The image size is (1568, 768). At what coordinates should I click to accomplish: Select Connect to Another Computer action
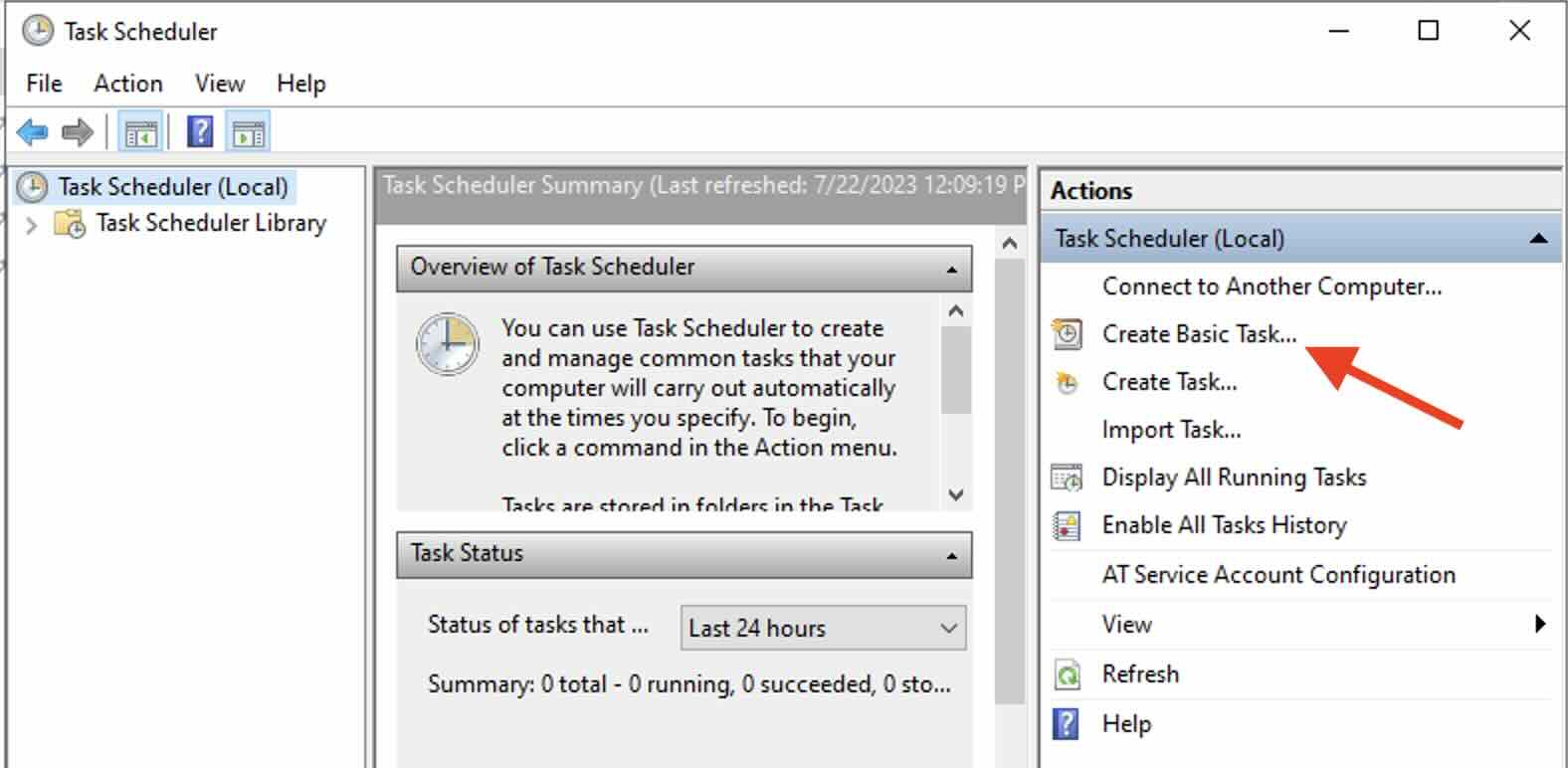pos(1271,287)
